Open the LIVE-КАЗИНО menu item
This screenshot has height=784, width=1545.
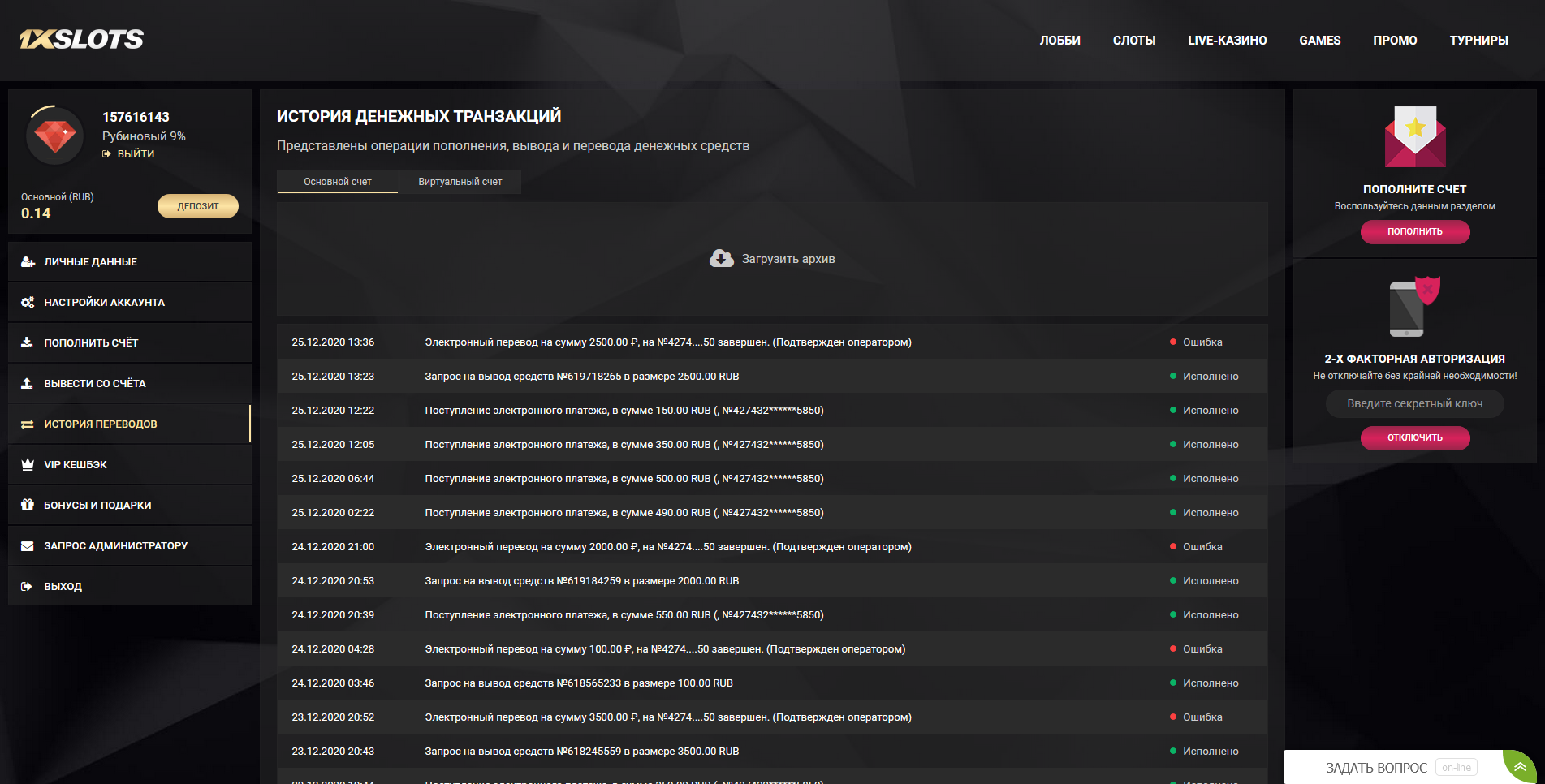1228,40
